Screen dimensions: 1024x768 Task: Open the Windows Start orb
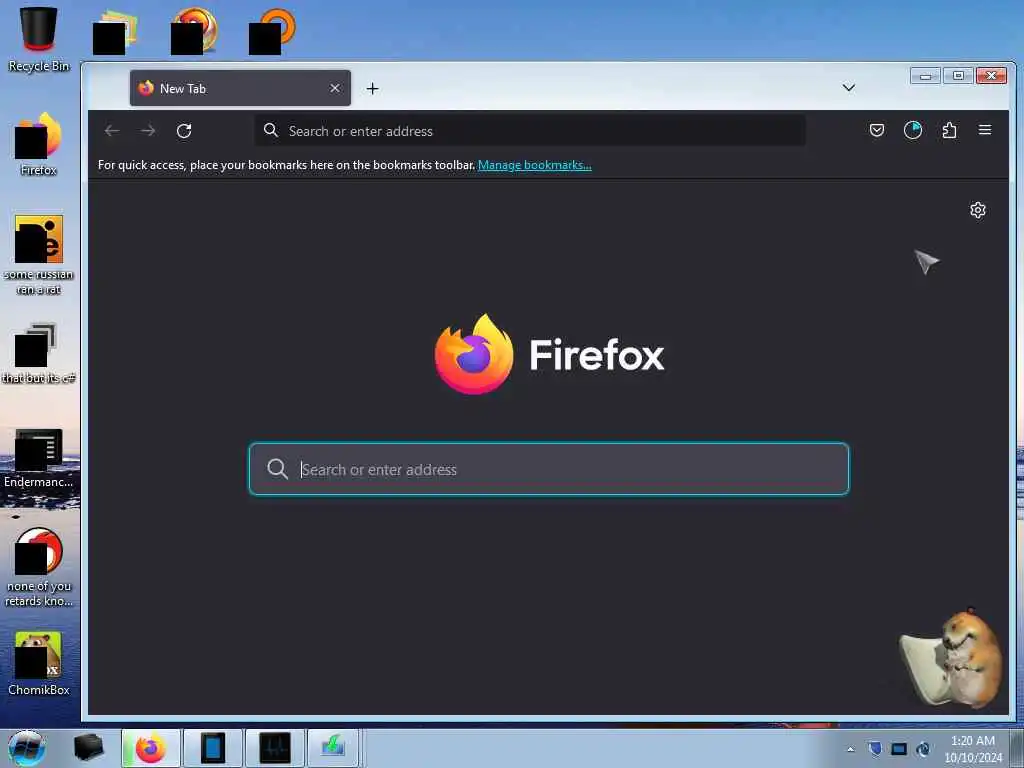point(26,748)
